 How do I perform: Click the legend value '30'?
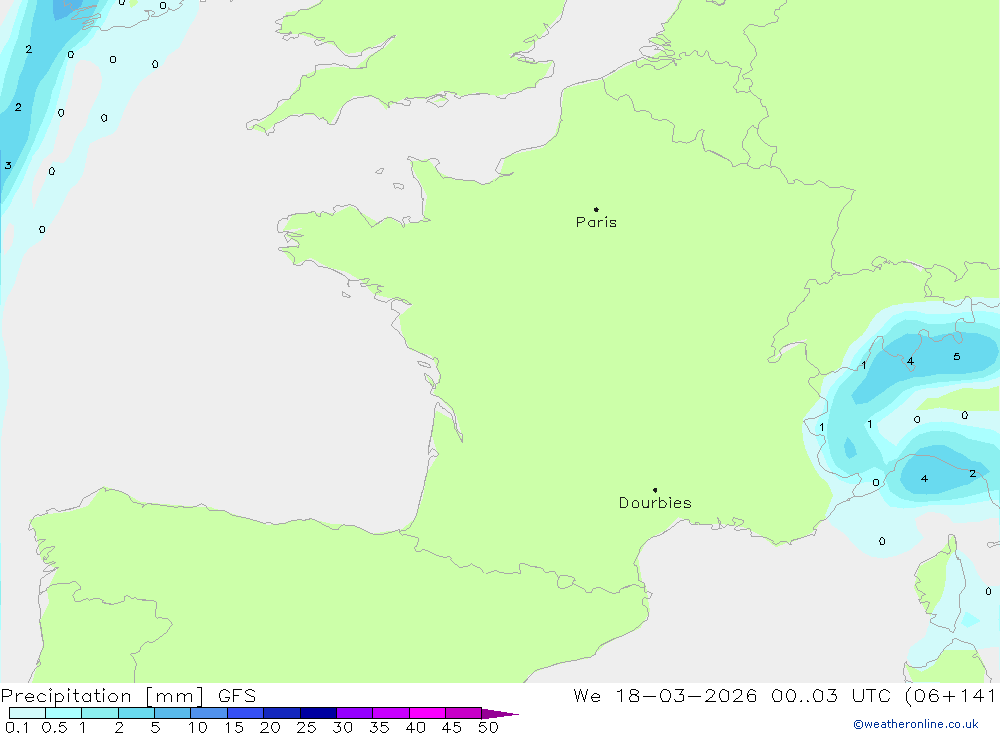(x=343, y=727)
